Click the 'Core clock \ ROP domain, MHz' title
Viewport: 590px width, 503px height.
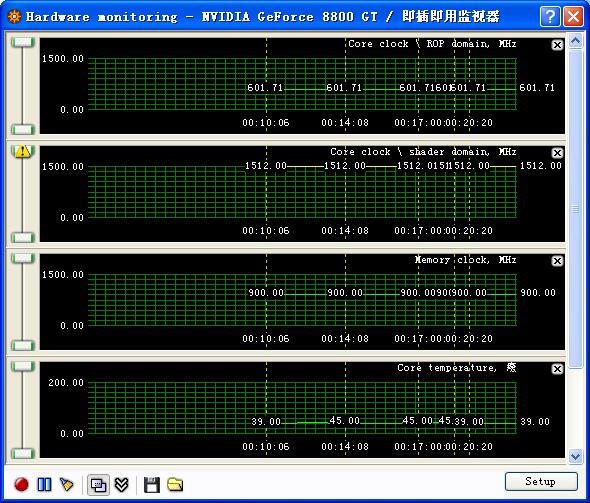coord(432,44)
